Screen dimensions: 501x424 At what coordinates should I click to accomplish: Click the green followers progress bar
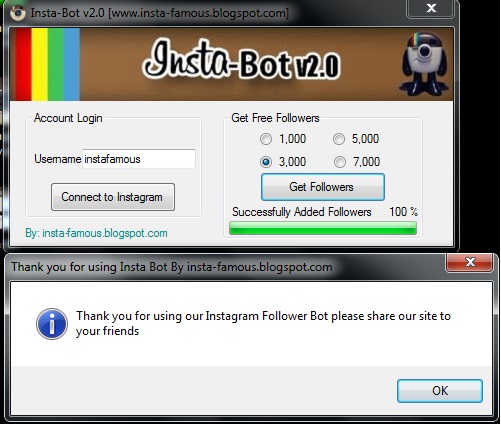point(323,229)
